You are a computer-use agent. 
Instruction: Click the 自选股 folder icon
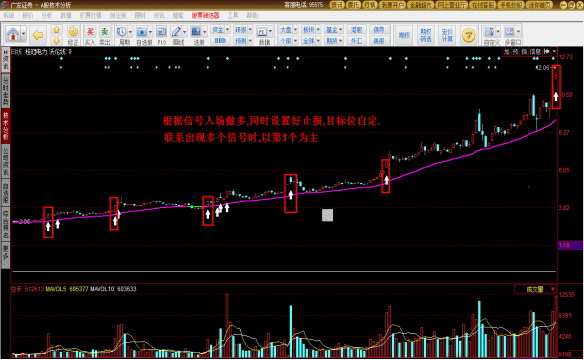(x=142, y=32)
